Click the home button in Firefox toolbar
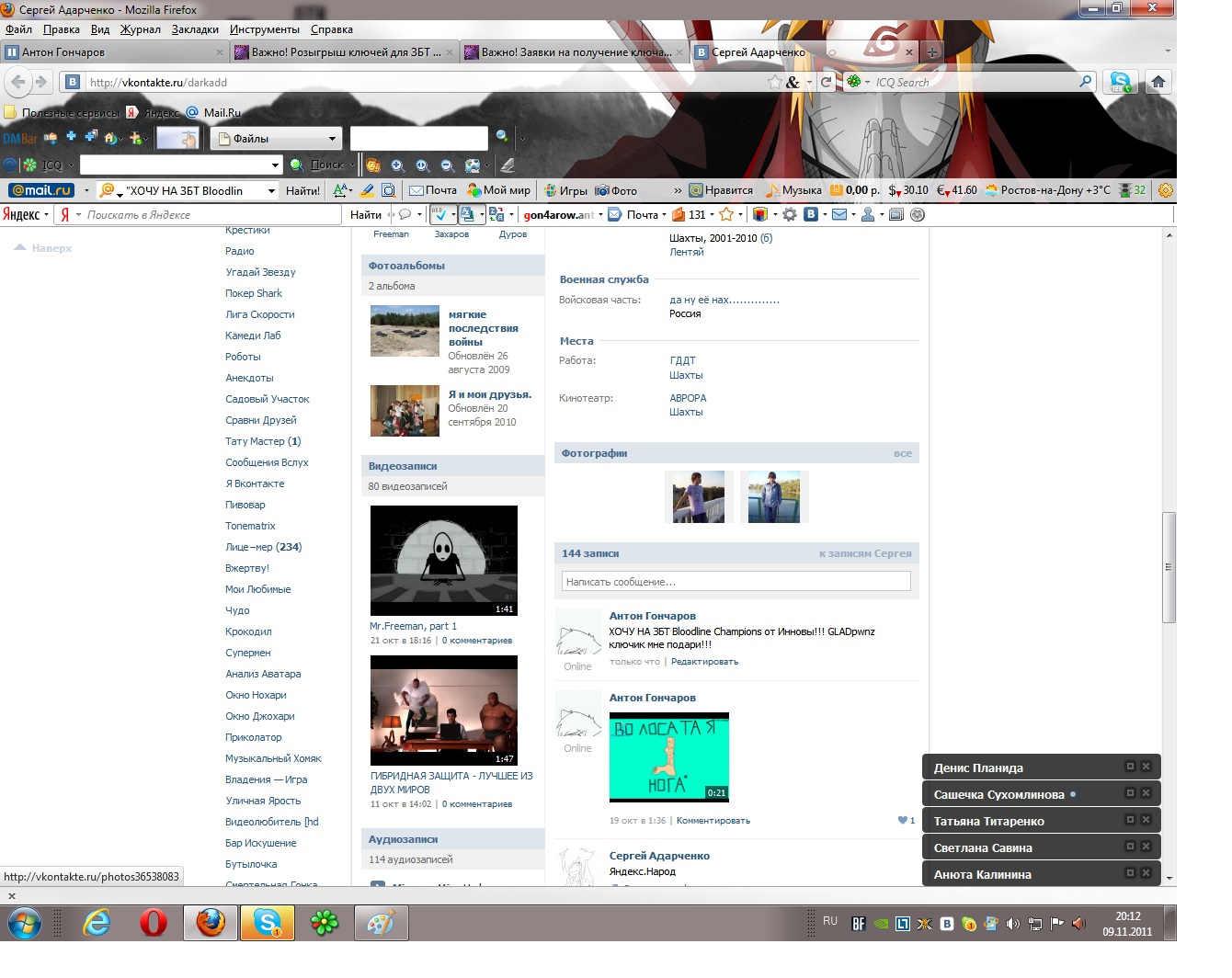Screen dimensions: 1232x978 tap(1158, 82)
